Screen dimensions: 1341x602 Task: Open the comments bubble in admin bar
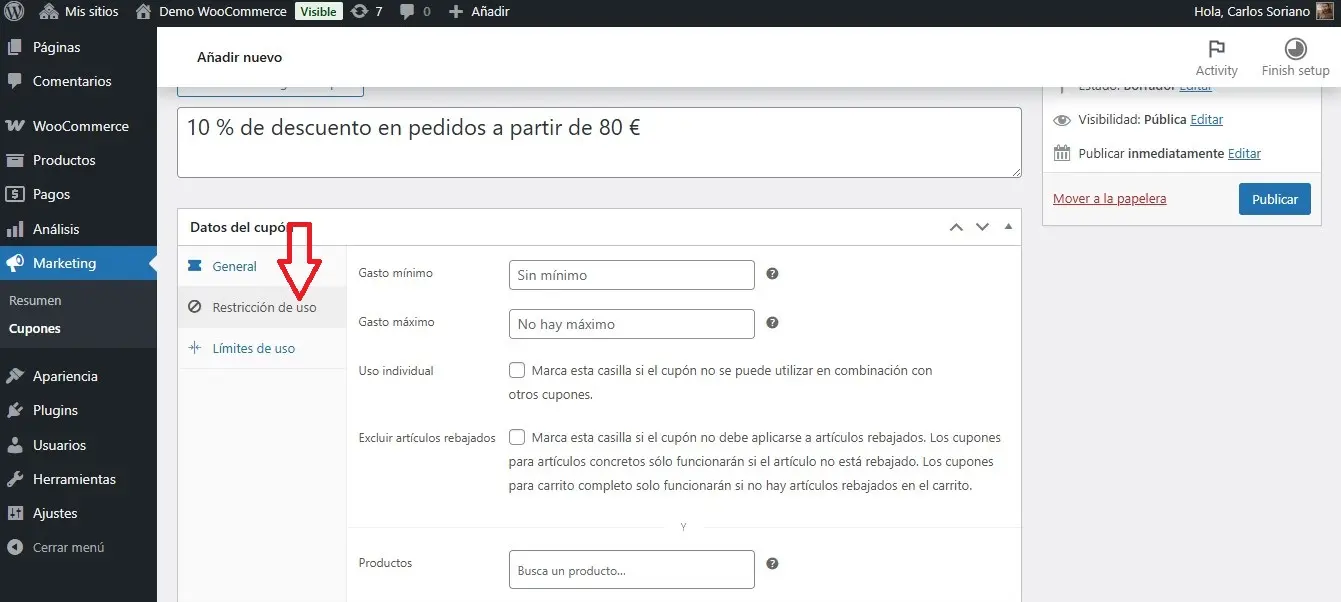coord(415,12)
